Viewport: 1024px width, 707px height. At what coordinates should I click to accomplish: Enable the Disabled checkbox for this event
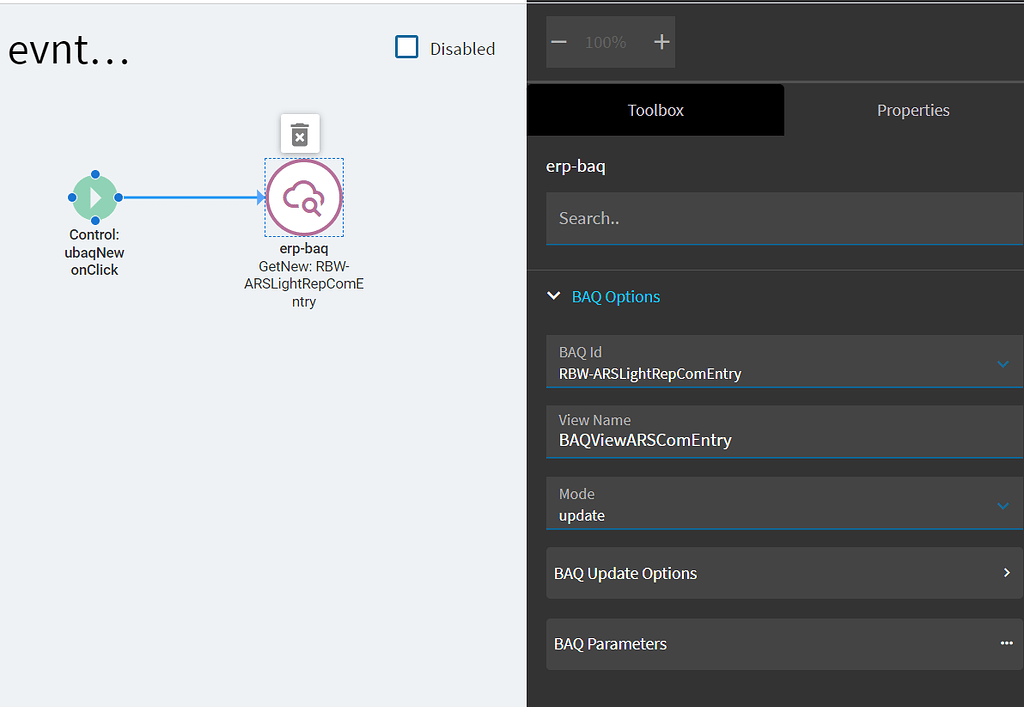click(406, 46)
